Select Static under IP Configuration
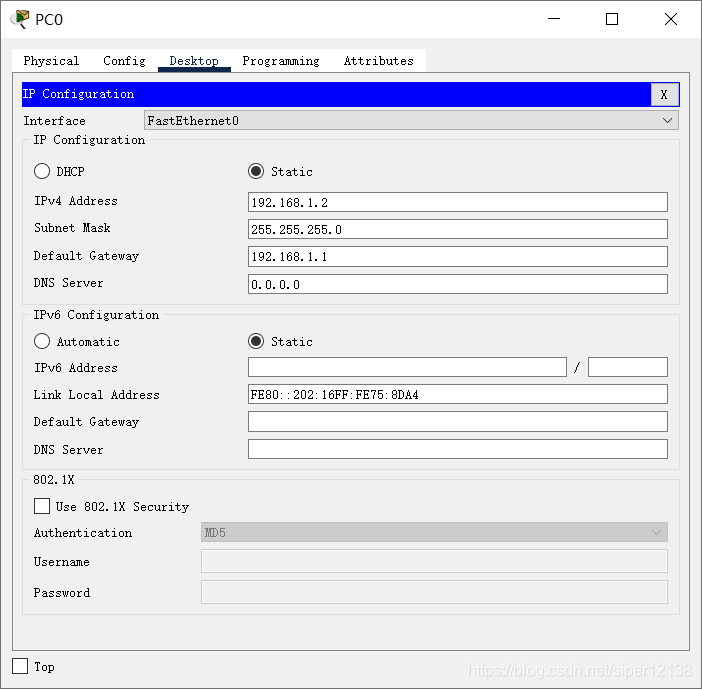Screen dimensions: 702x689 click(x=256, y=171)
